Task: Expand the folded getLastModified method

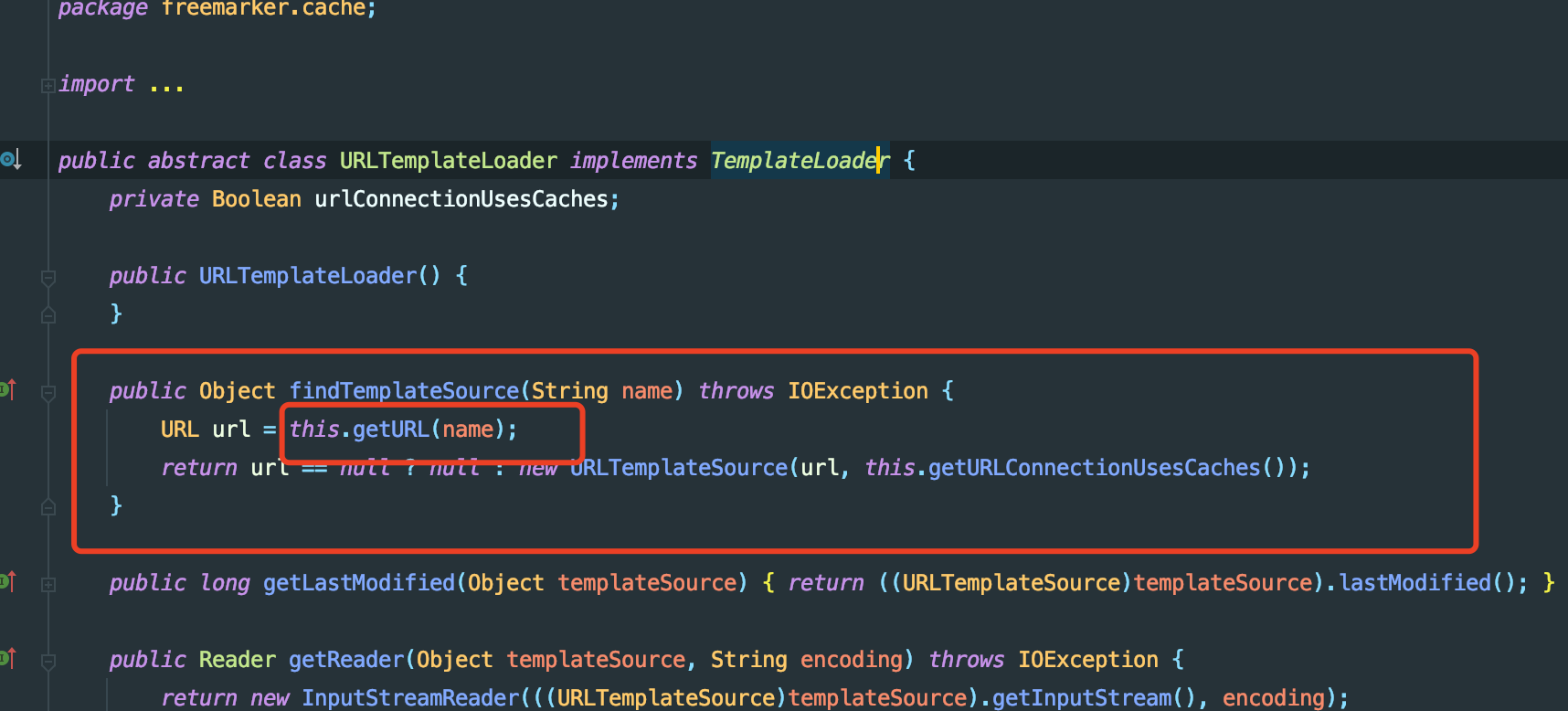Action: pyautogui.click(x=48, y=584)
